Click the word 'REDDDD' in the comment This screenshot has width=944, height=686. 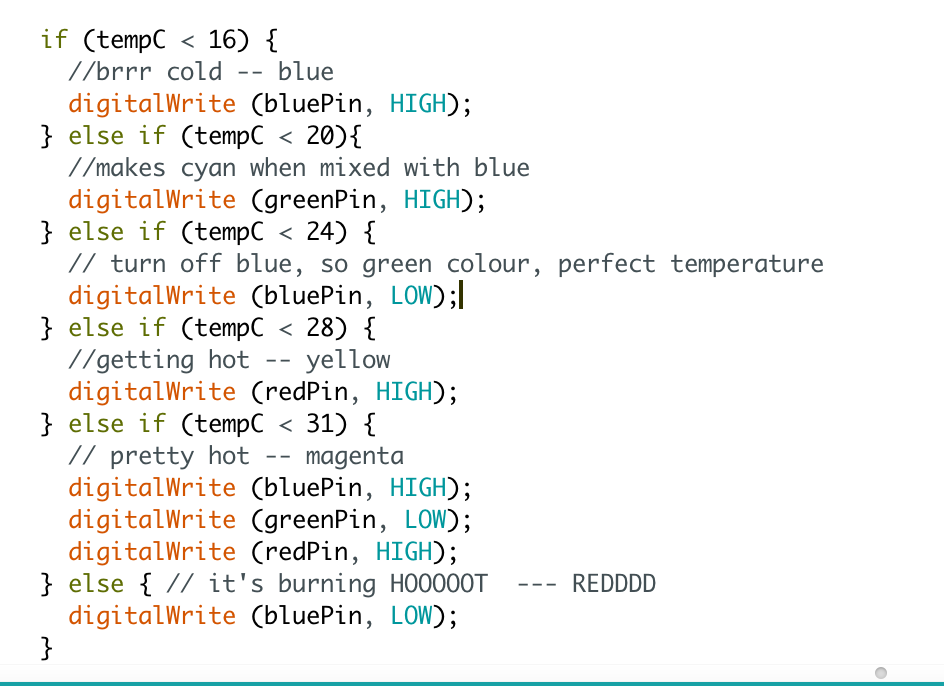click(613, 584)
